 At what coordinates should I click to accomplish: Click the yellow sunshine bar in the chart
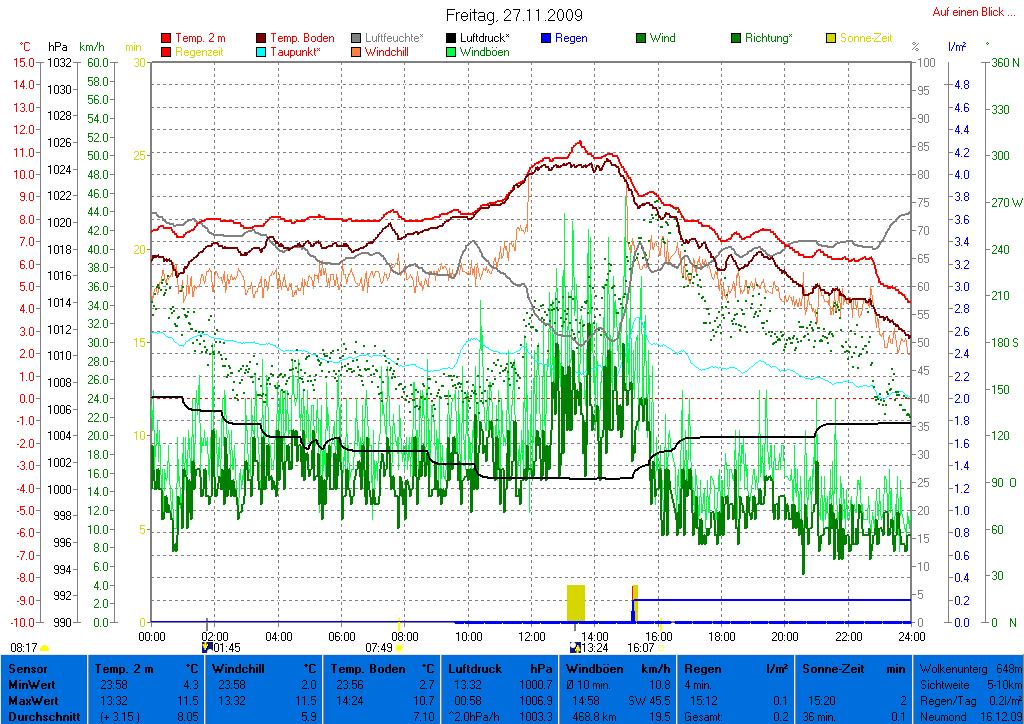pos(575,603)
